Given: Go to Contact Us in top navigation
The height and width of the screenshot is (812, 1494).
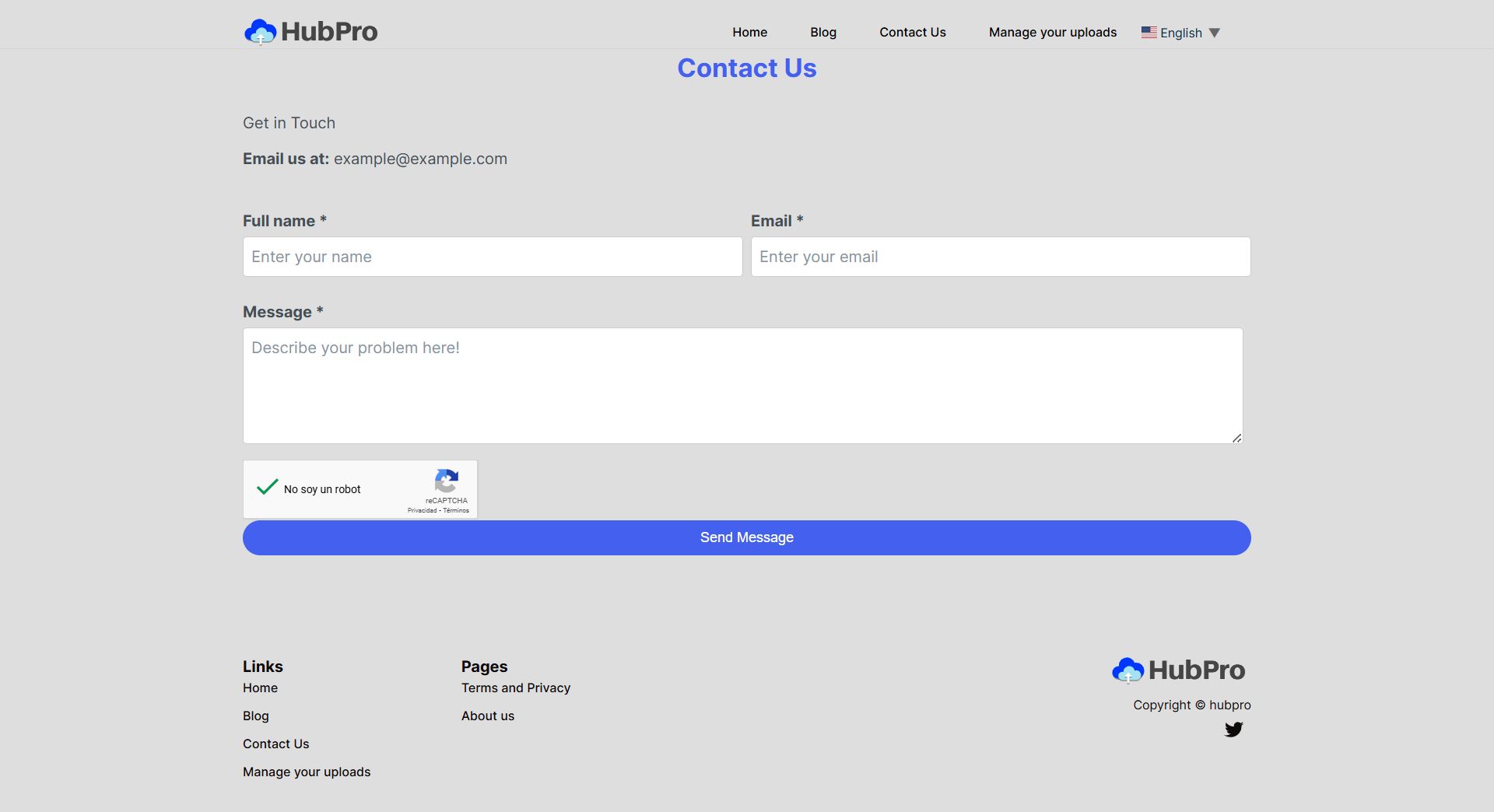Looking at the screenshot, I should point(913,32).
